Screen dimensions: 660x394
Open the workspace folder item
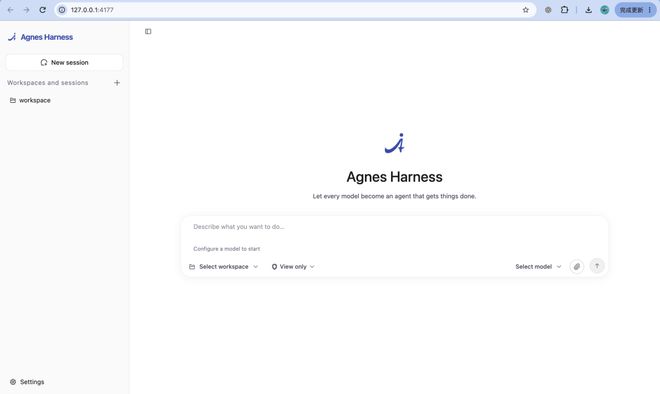pos(30,100)
